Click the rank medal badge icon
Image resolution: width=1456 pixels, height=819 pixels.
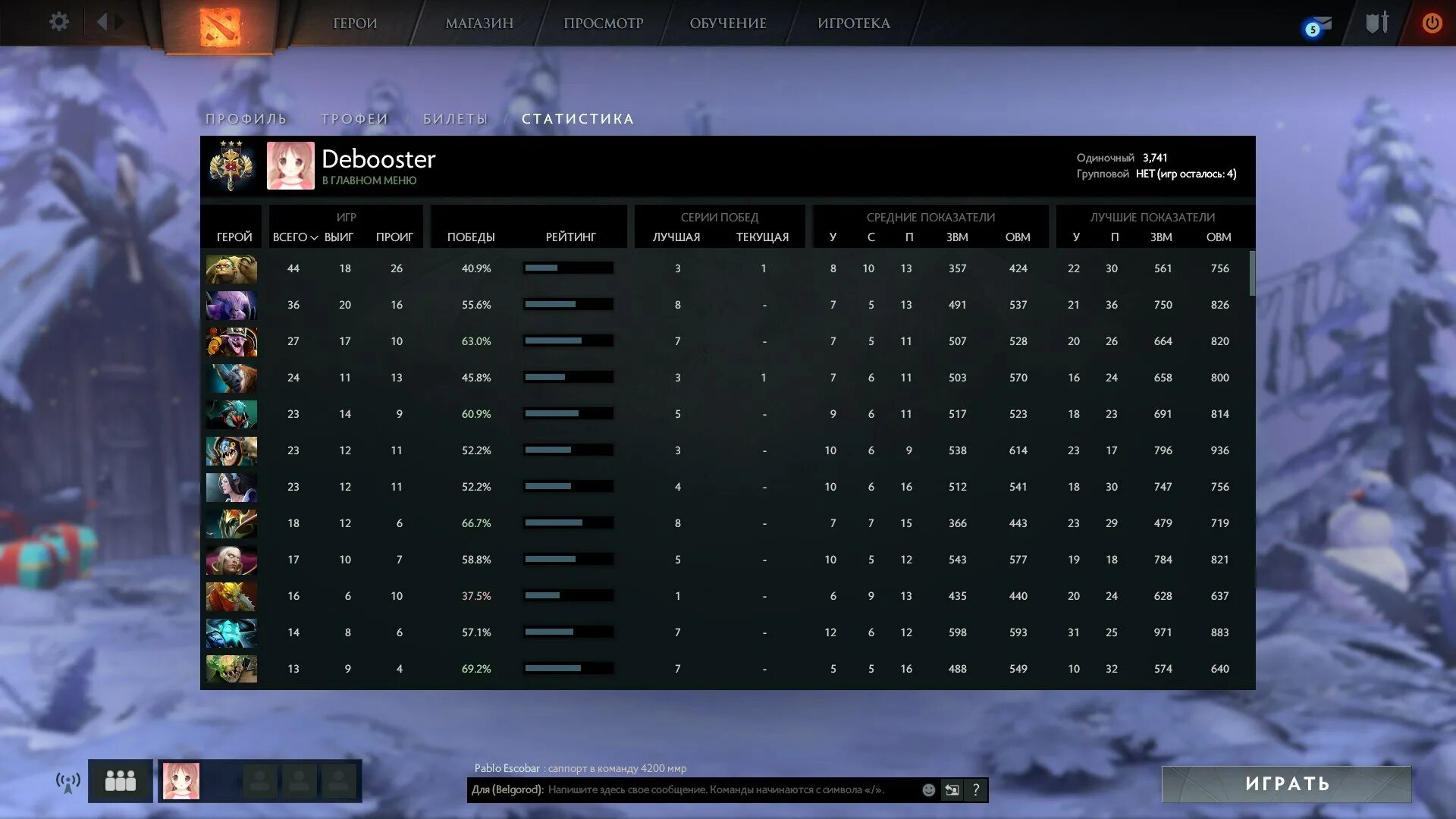point(231,165)
